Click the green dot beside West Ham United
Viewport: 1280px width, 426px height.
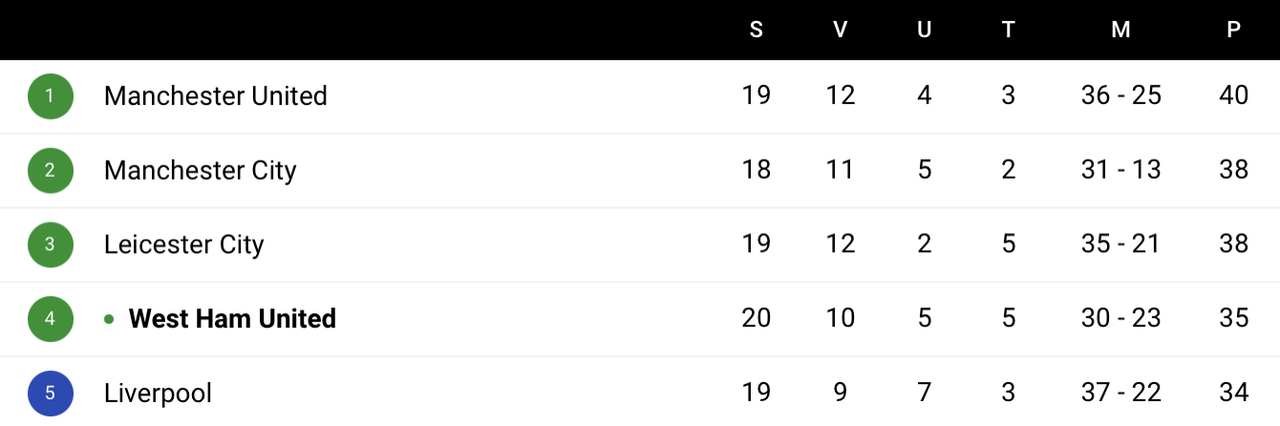109,319
